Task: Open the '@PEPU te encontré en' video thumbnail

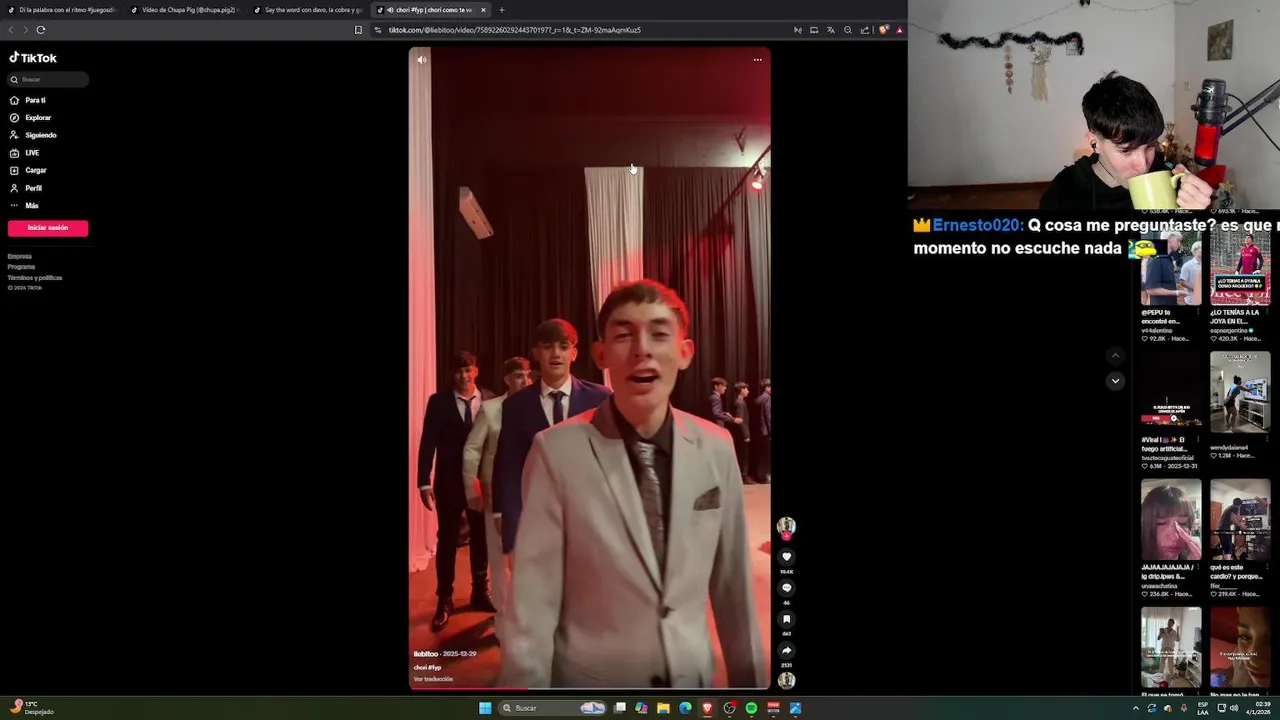Action: tap(1171, 268)
